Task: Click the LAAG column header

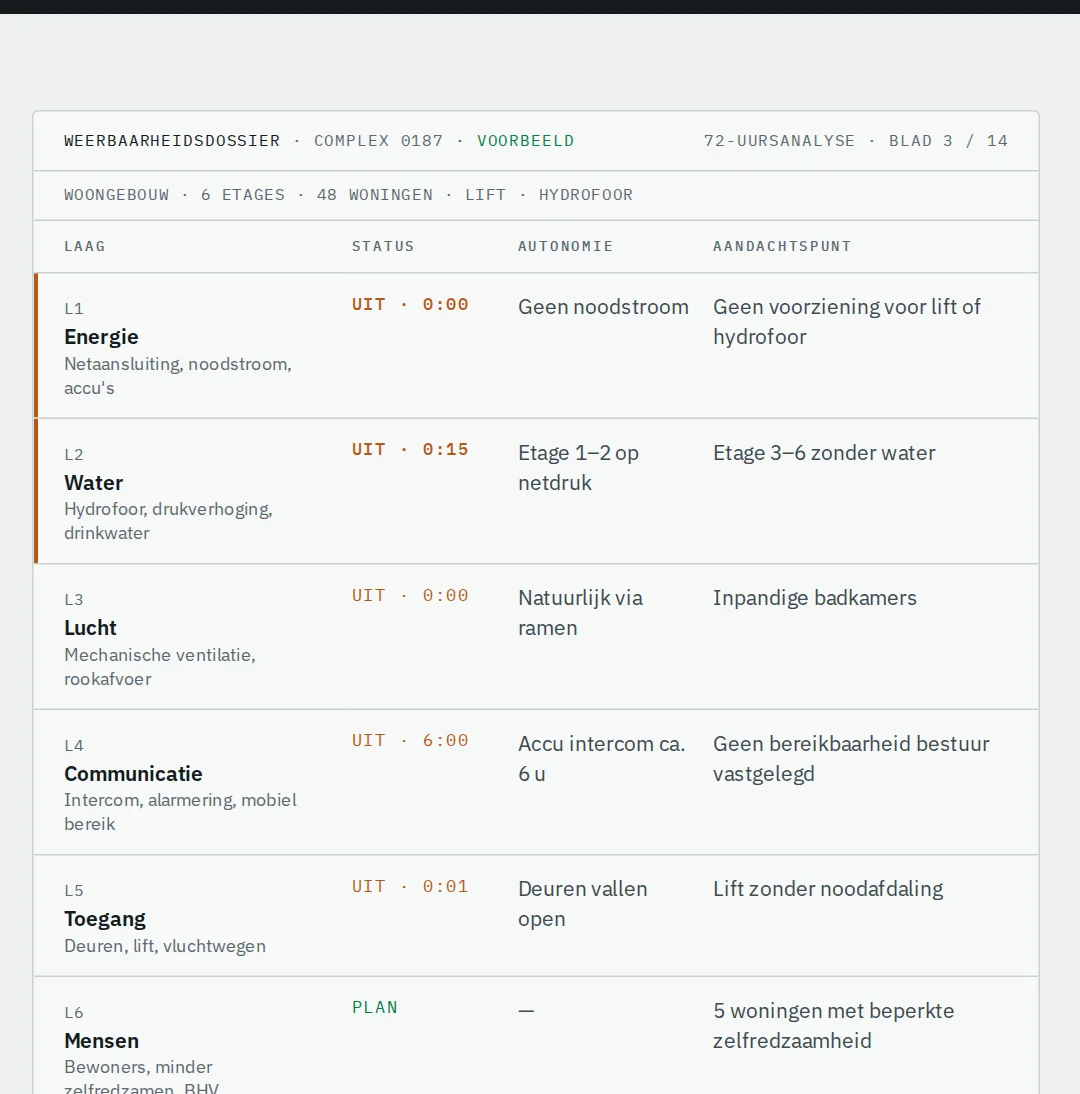Action: tap(84, 246)
